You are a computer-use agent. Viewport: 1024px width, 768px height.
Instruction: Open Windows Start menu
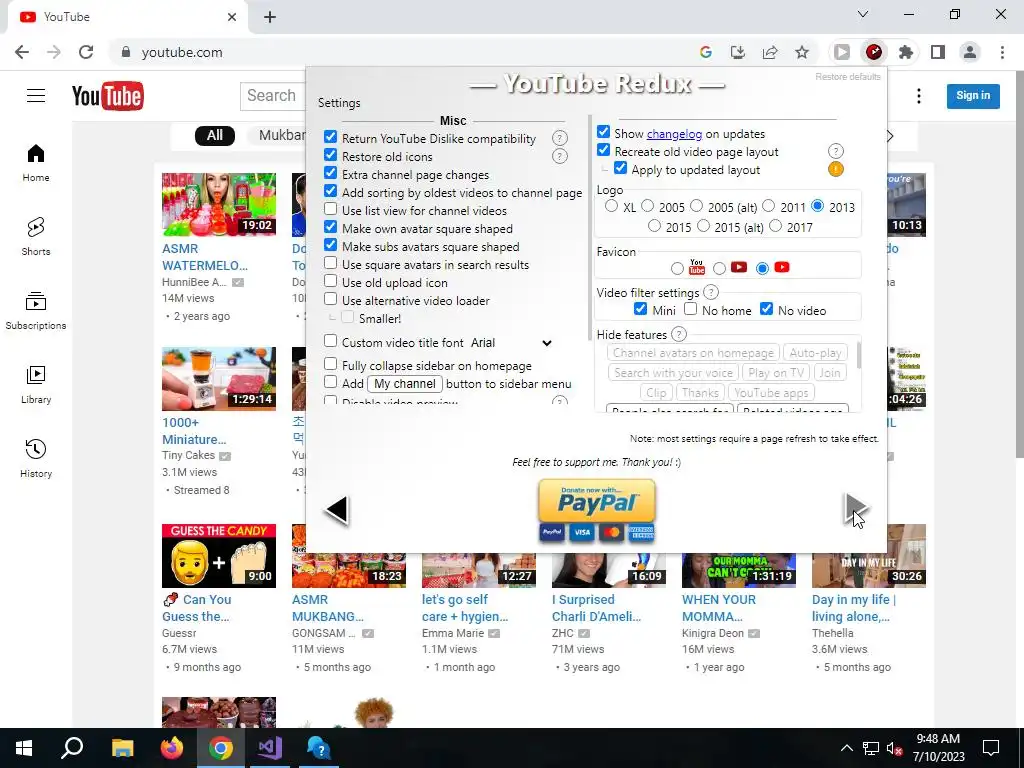[x=24, y=748]
